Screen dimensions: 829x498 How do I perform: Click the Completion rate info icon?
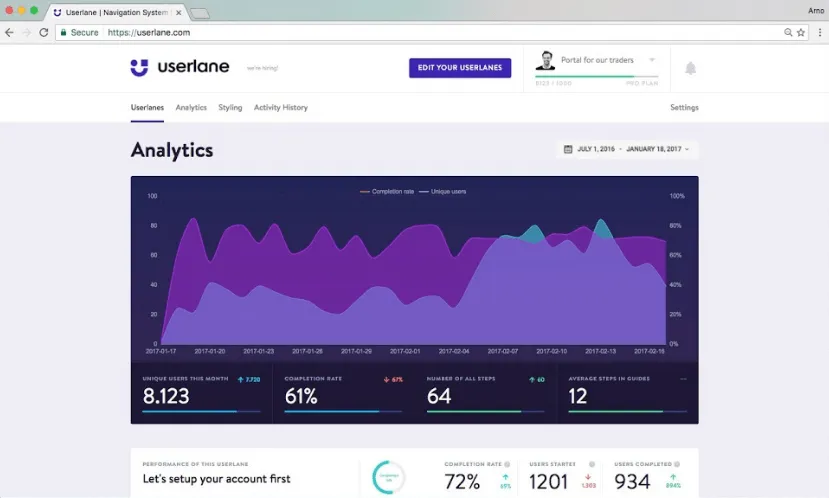tap(507, 464)
